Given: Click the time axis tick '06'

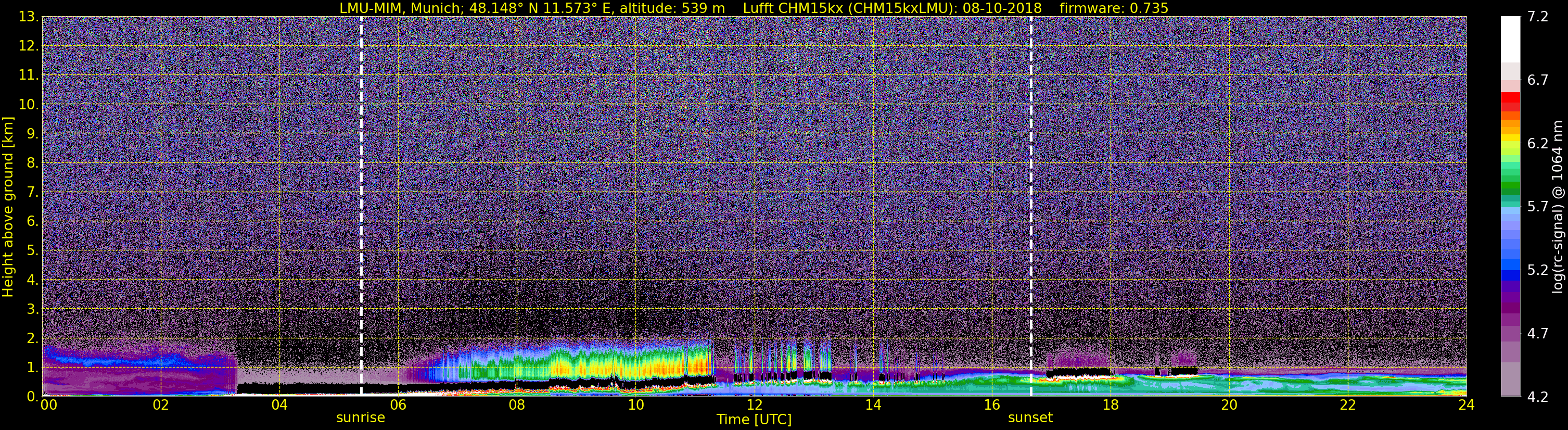Looking at the screenshot, I should click(x=398, y=405).
